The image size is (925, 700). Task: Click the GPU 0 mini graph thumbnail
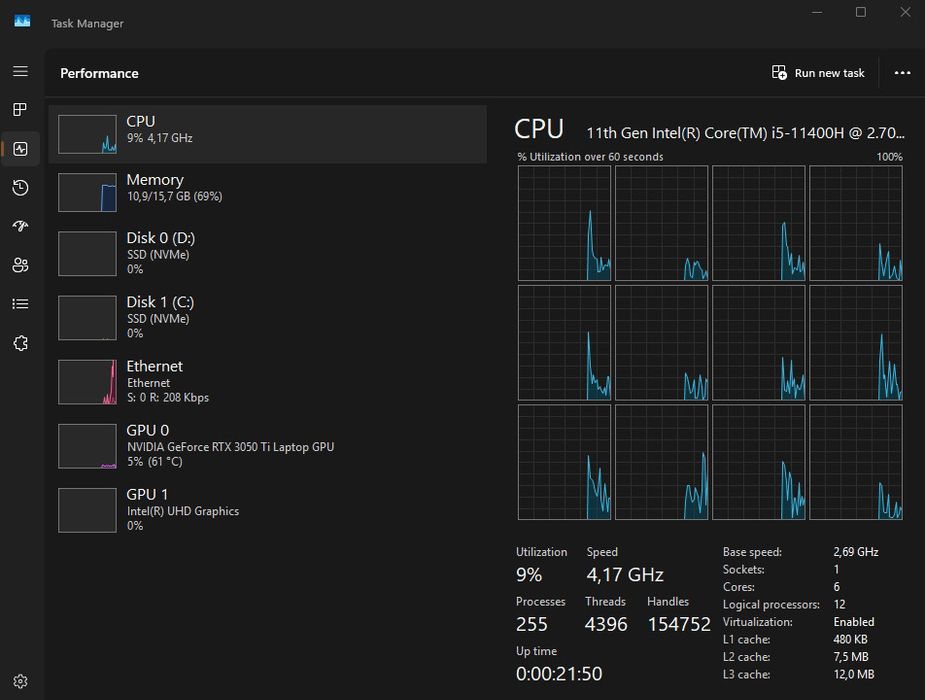tap(87, 446)
